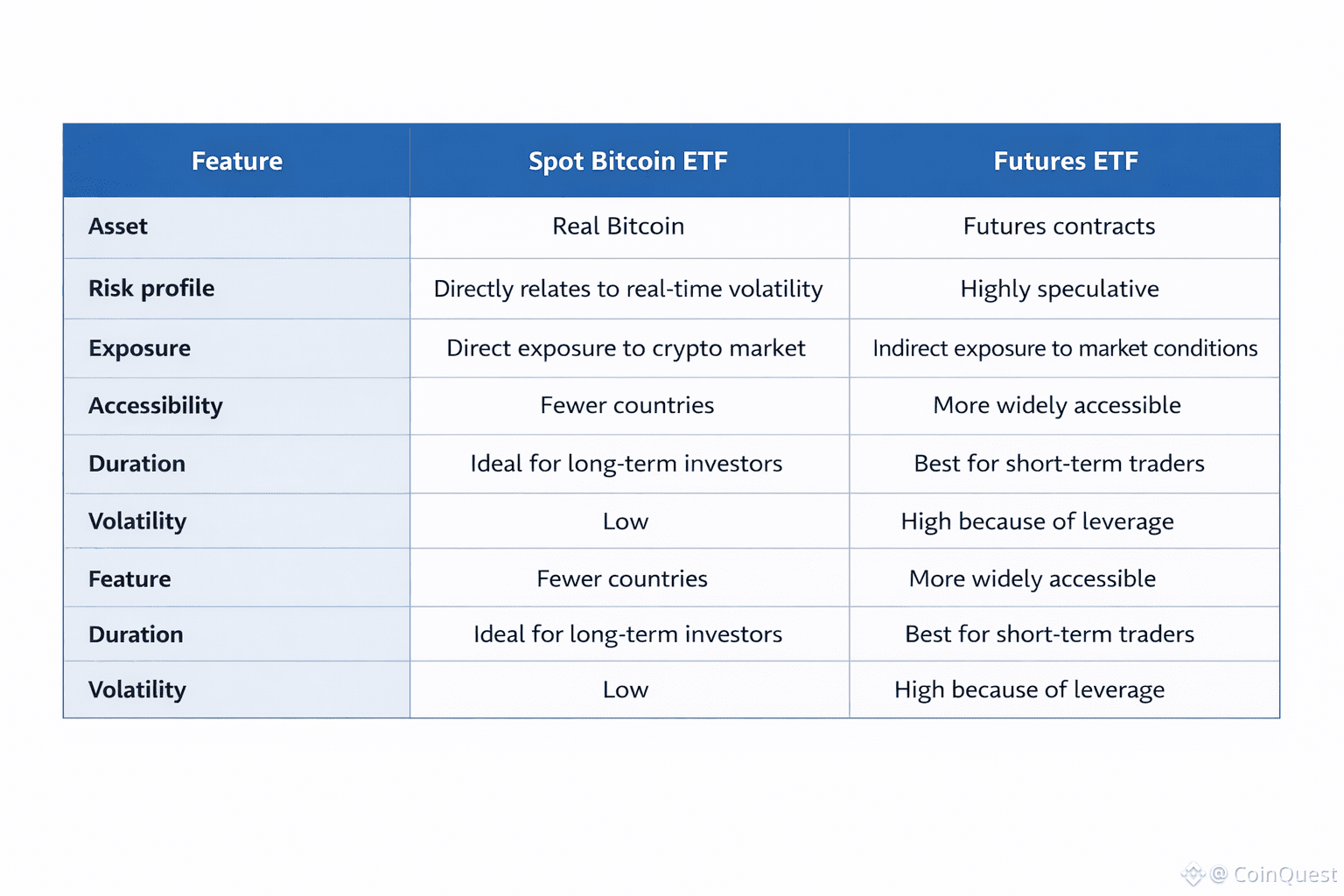
Task: Select Direct exposure to crypto market
Action: click(626, 348)
